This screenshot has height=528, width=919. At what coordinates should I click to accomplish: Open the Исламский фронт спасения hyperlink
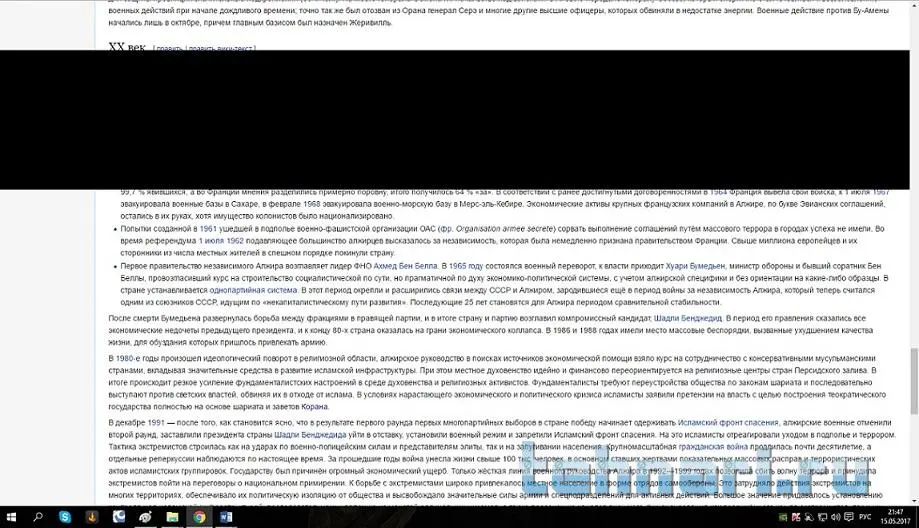(x=728, y=423)
